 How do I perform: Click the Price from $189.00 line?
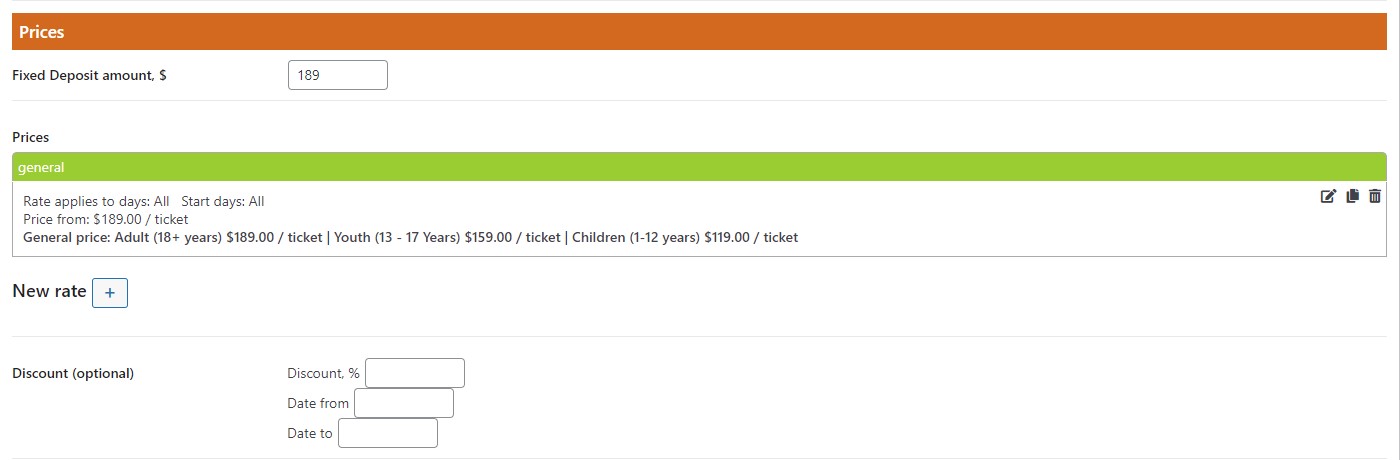105,219
